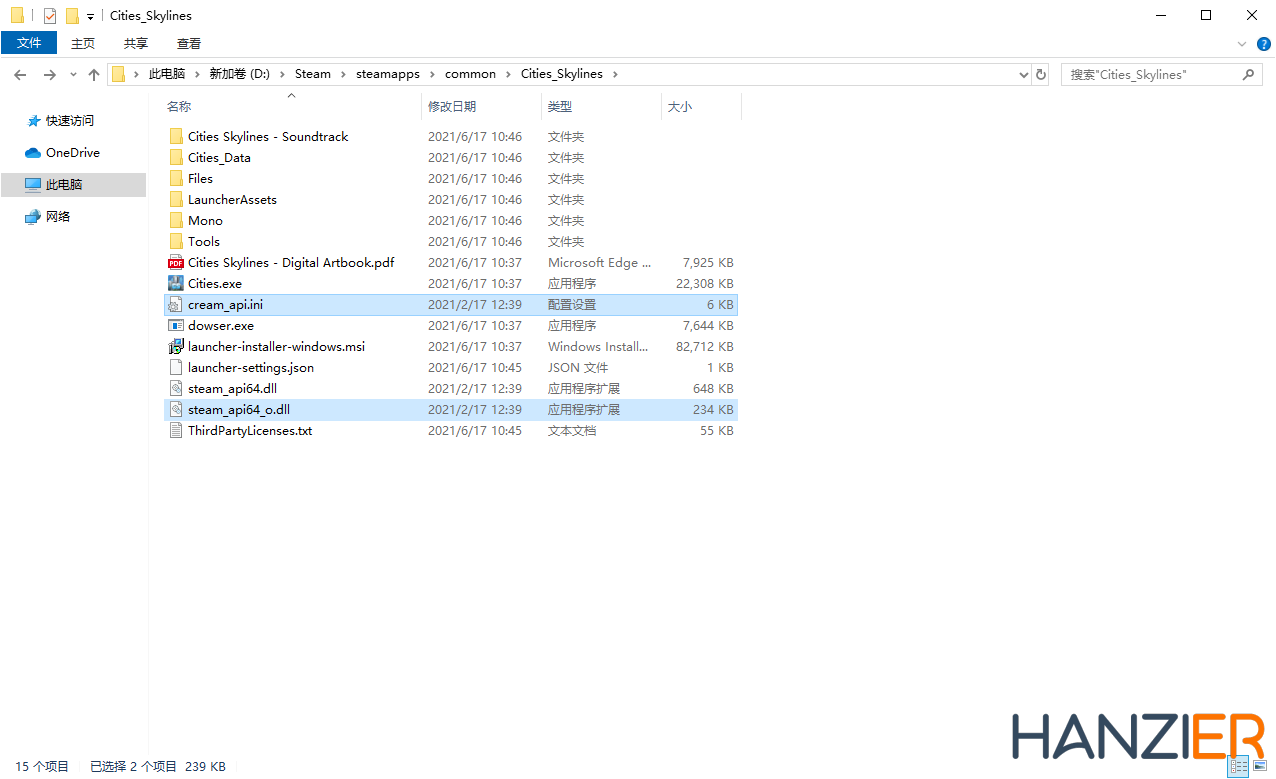Go back with the back arrow

(20, 74)
